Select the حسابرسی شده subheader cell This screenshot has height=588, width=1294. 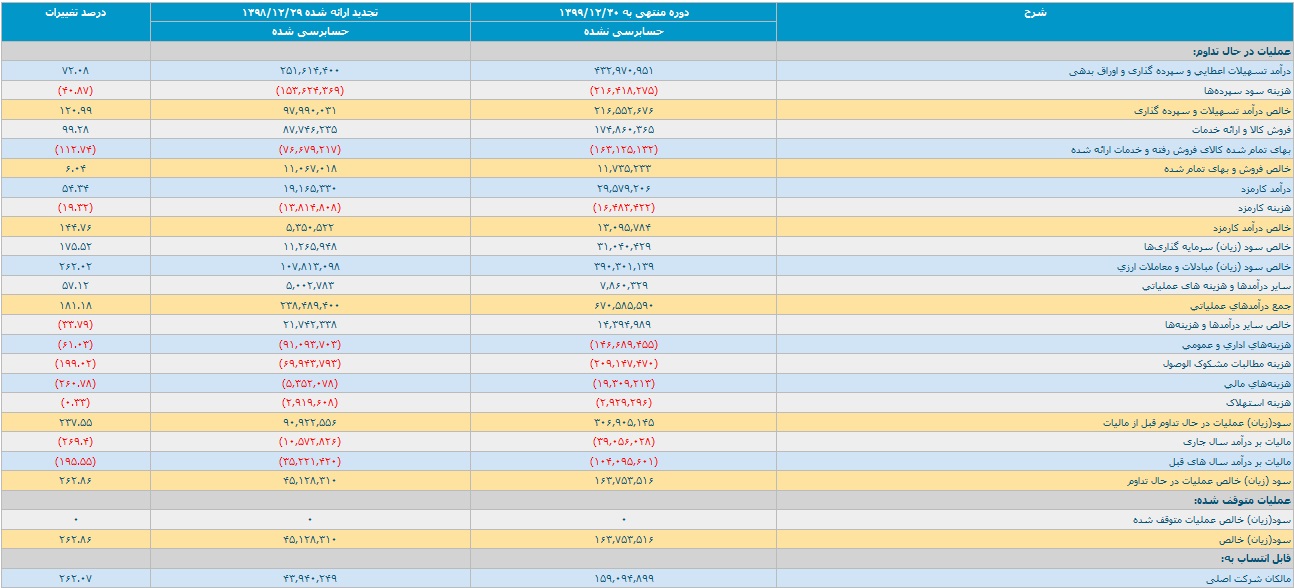(x=310, y=32)
